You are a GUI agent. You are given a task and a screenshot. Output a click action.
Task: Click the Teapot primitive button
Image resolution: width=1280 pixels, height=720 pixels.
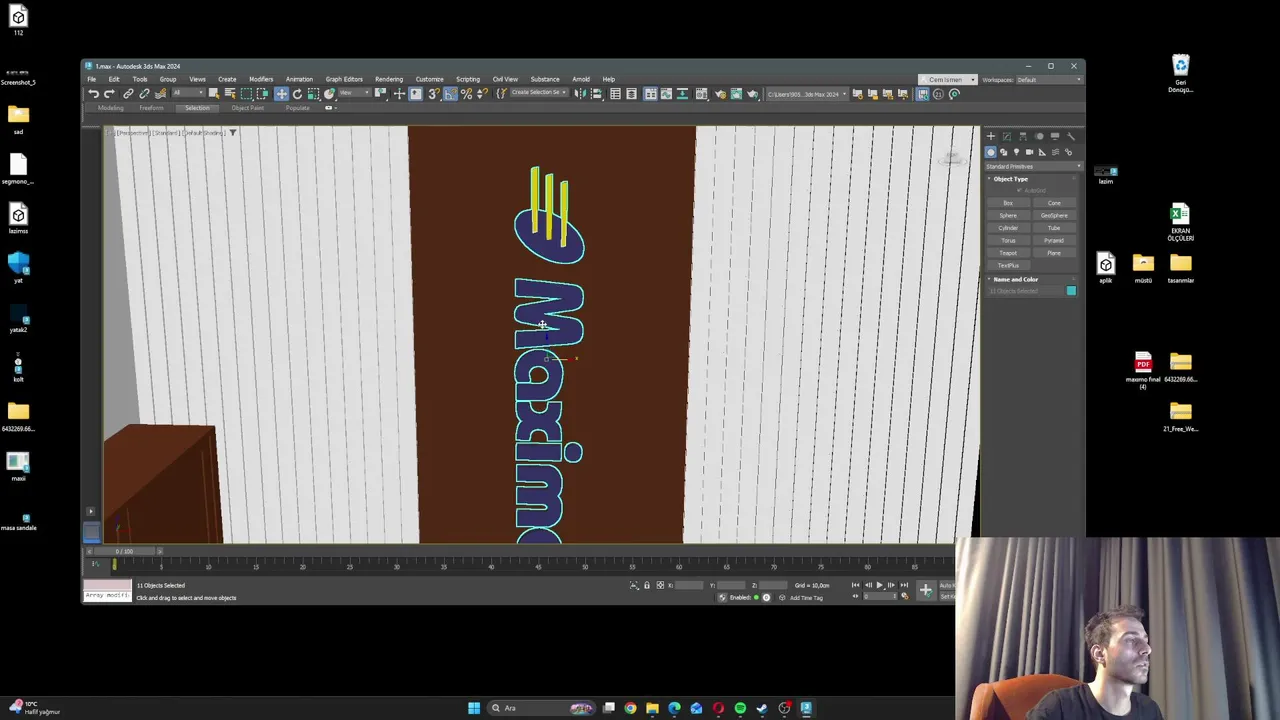pos(1008,253)
